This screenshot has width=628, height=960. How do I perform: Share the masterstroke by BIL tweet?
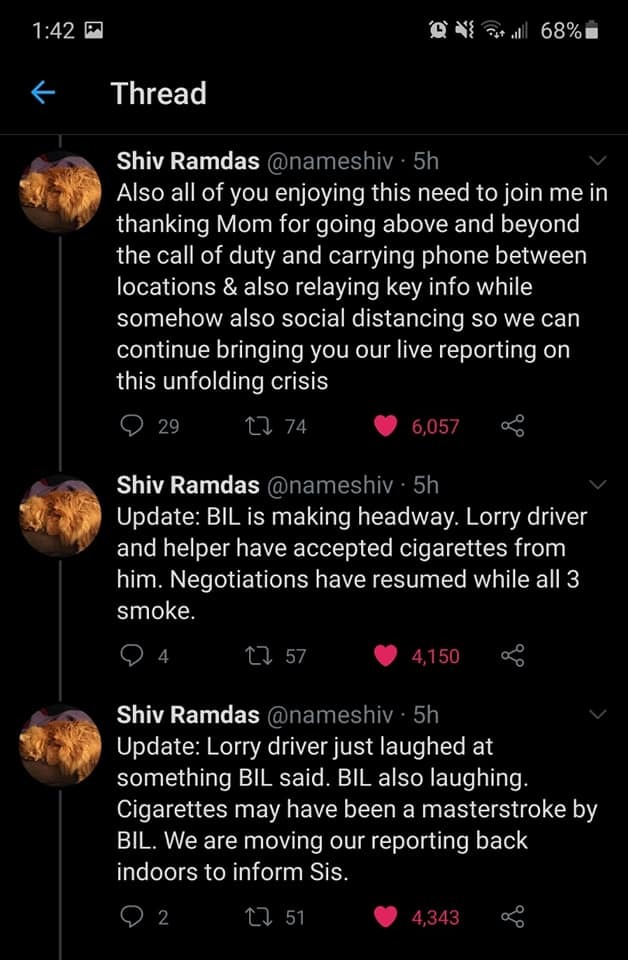pos(511,917)
